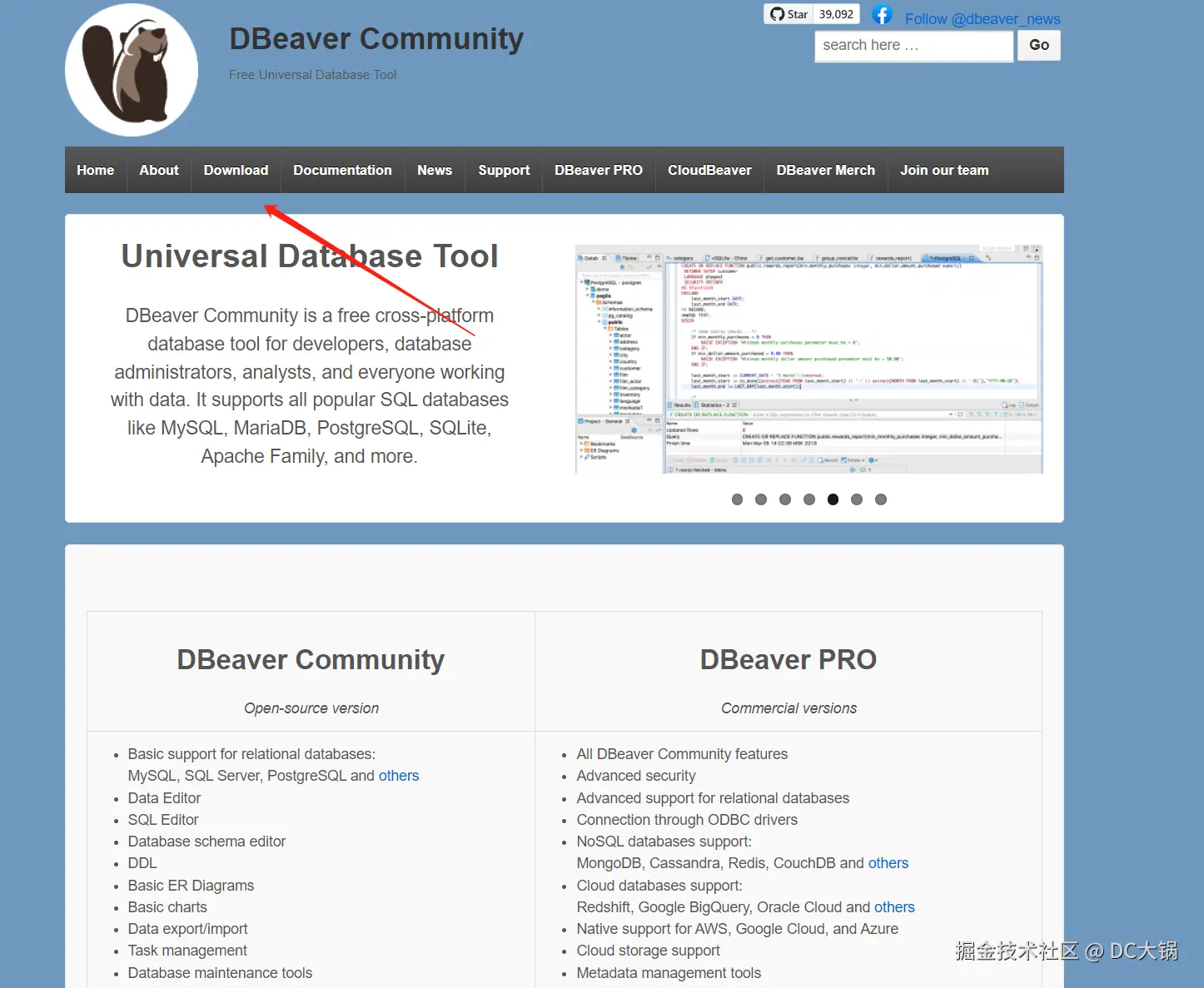
Task: Click the active fifth carousel dot
Action: click(x=833, y=499)
